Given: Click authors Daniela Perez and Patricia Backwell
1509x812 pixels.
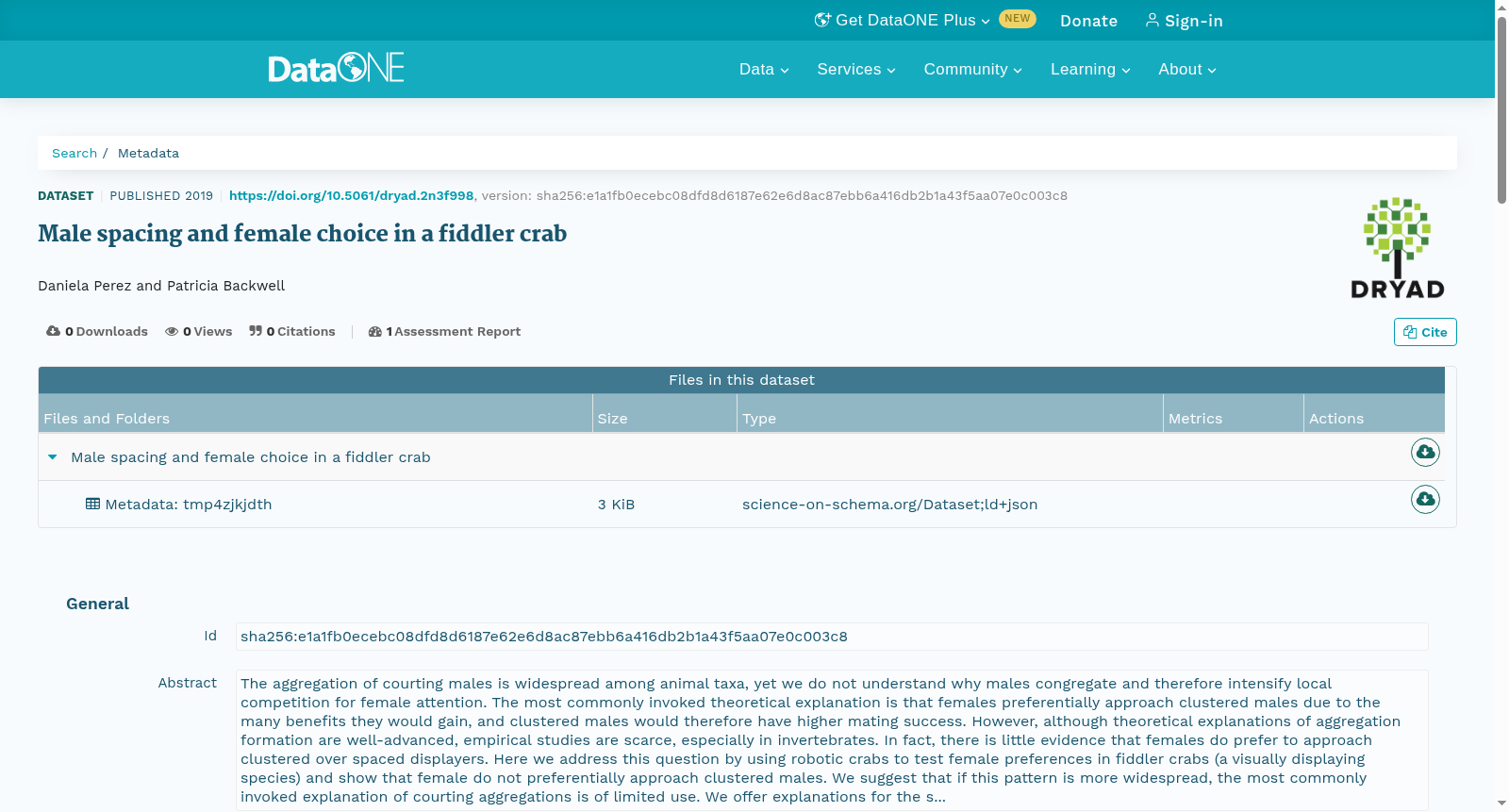Looking at the screenshot, I should pos(161,286).
